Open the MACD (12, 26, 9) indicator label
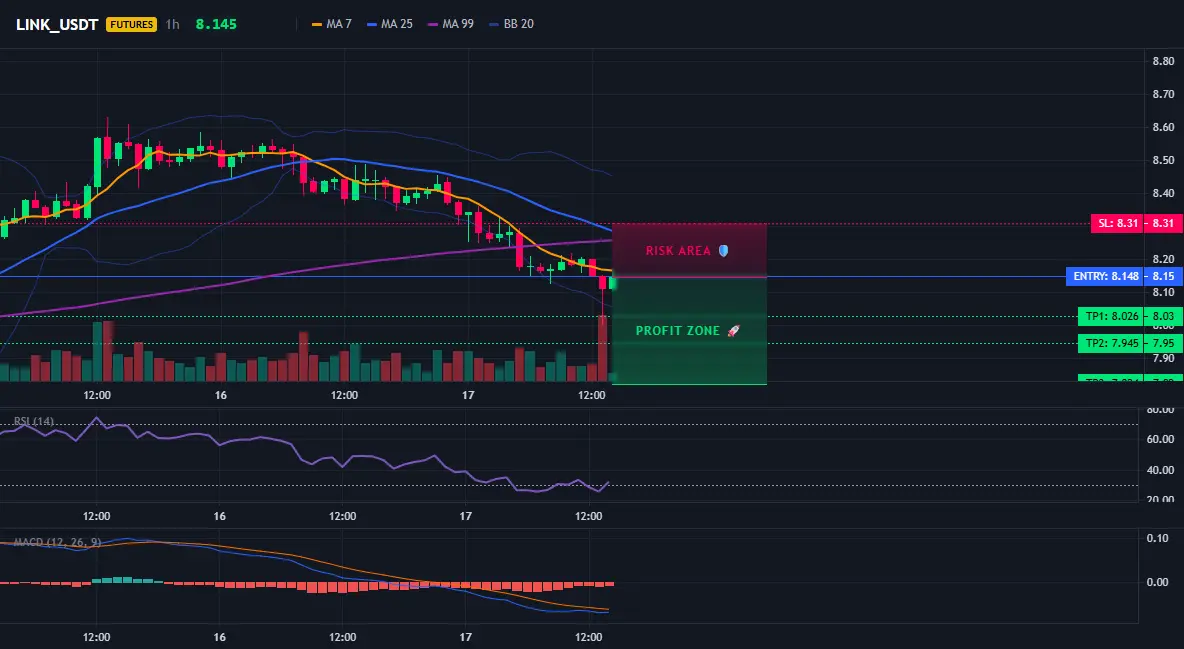 pyautogui.click(x=57, y=542)
